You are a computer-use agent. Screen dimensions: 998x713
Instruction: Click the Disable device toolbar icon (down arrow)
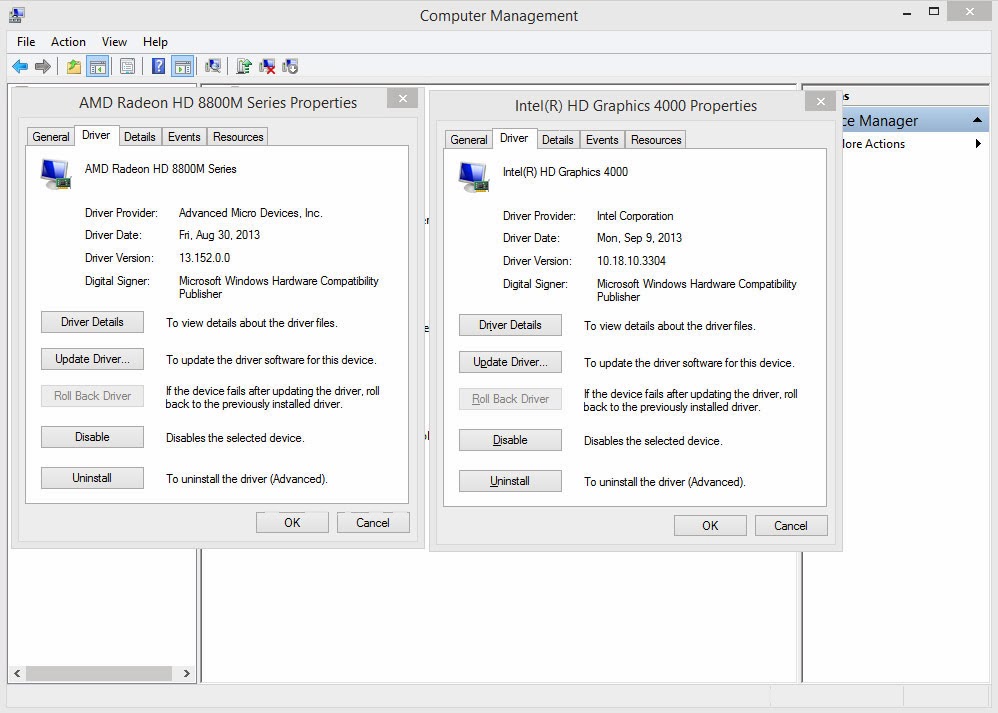point(290,66)
